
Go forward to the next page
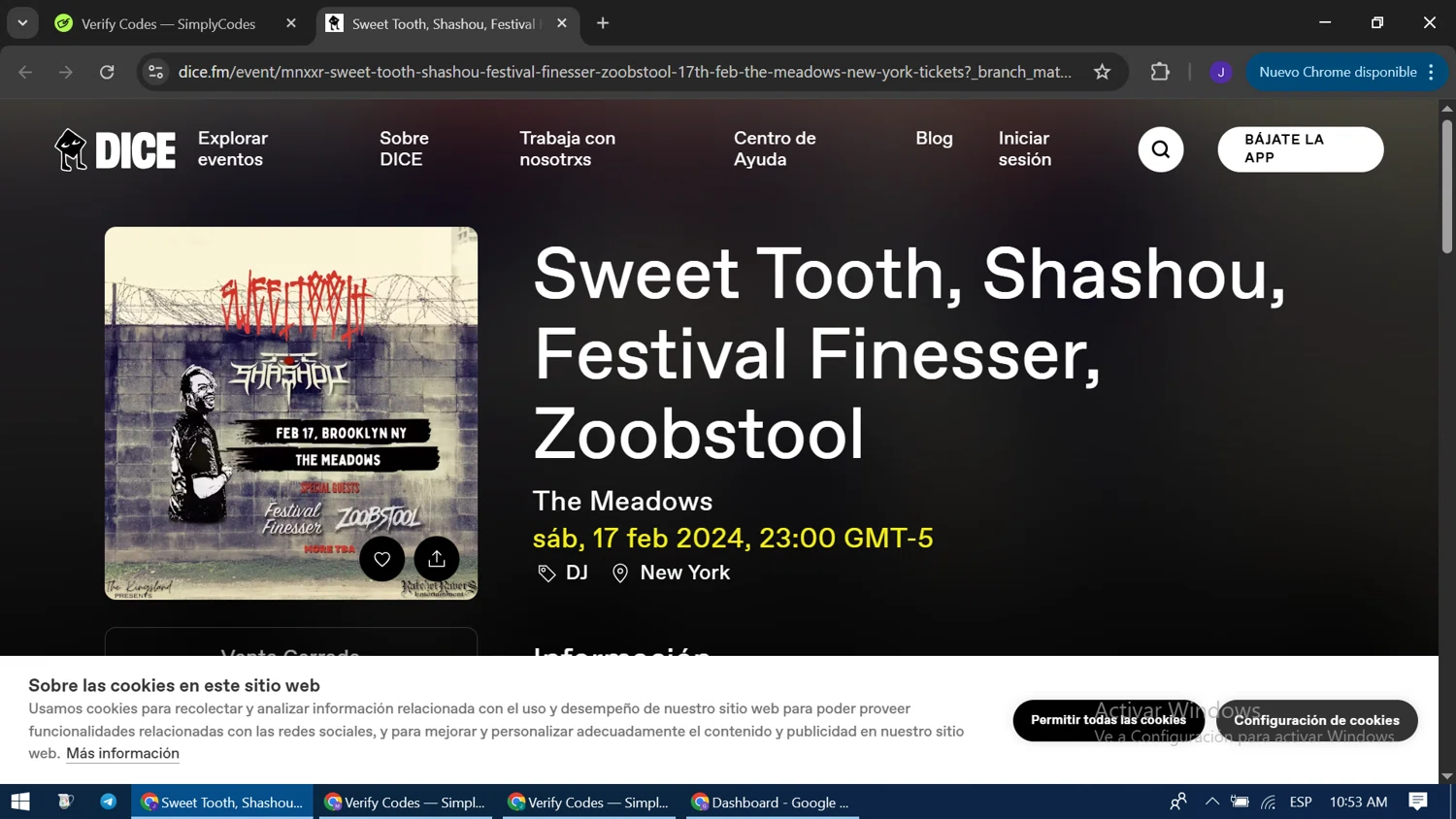(x=66, y=72)
